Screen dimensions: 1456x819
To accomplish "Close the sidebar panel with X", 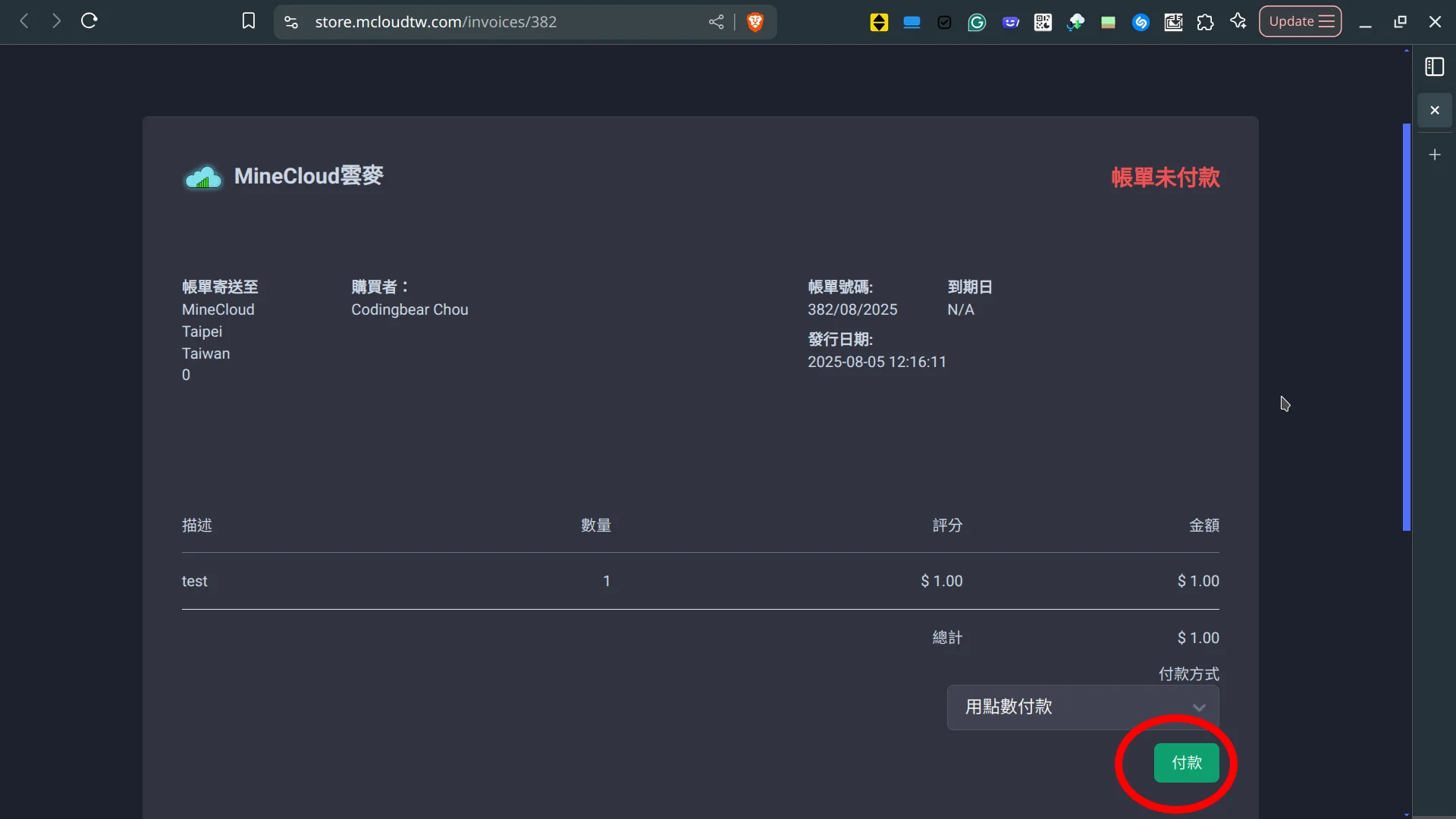I will (1434, 111).
